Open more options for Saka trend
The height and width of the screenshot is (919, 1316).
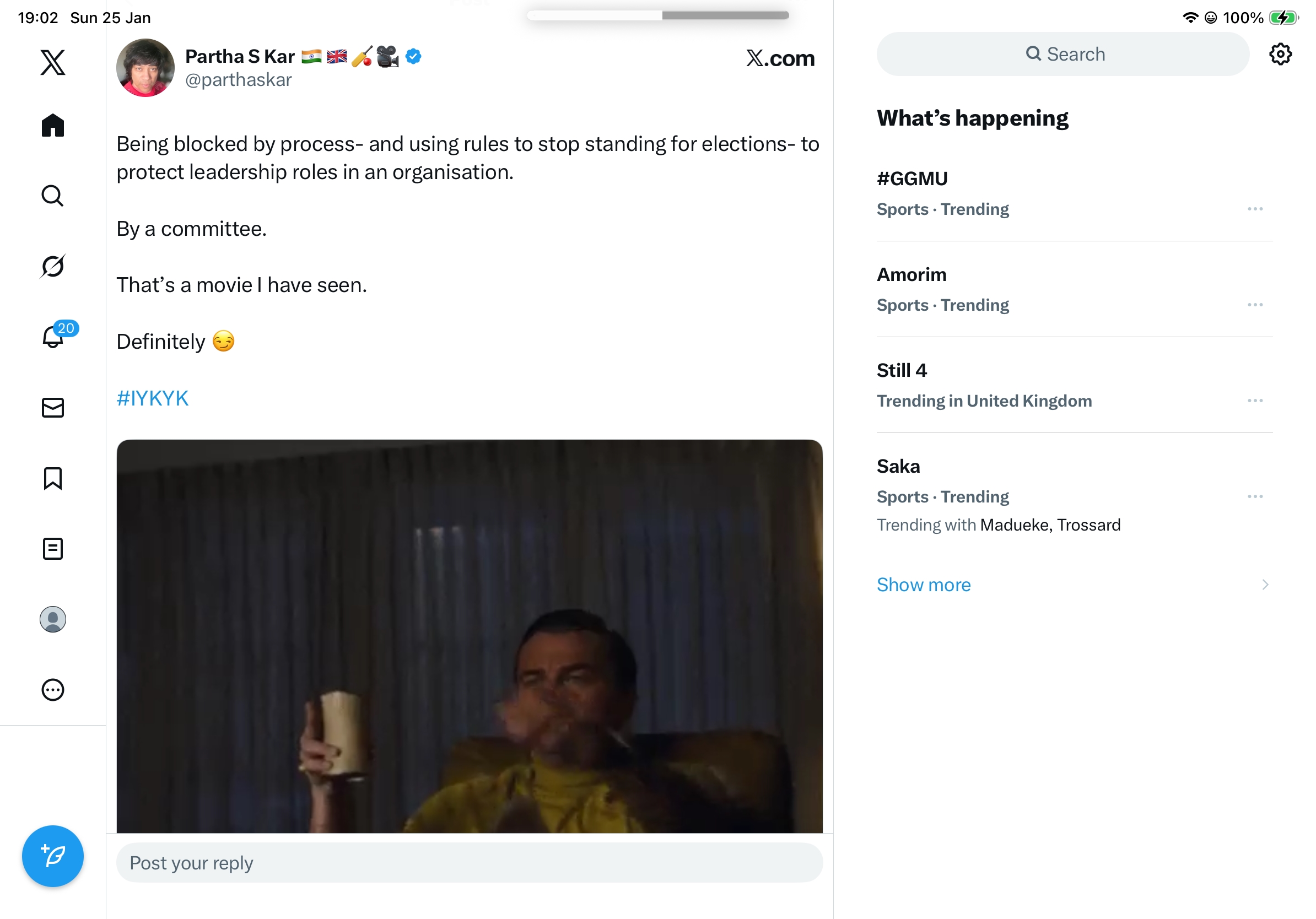point(1255,496)
